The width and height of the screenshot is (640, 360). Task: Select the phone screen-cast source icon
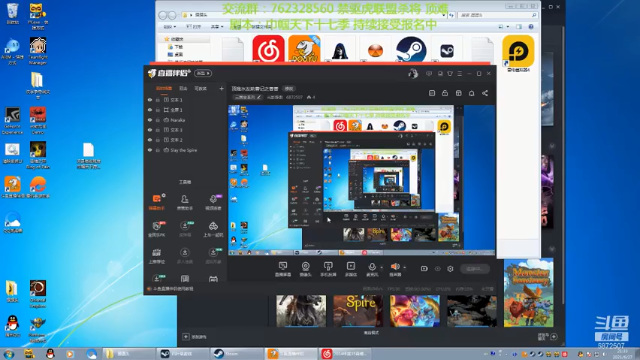[x=328, y=269]
